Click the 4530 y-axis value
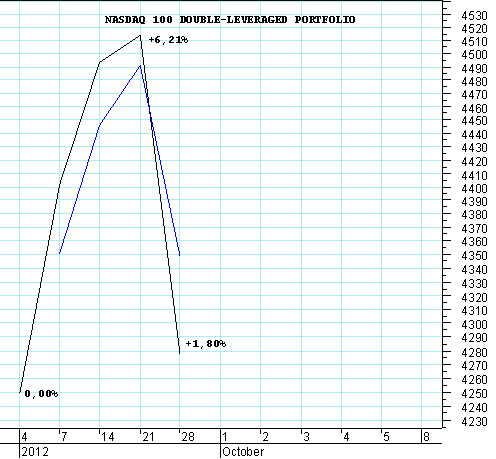This screenshot has height=459, width=496. coord(474,15)
